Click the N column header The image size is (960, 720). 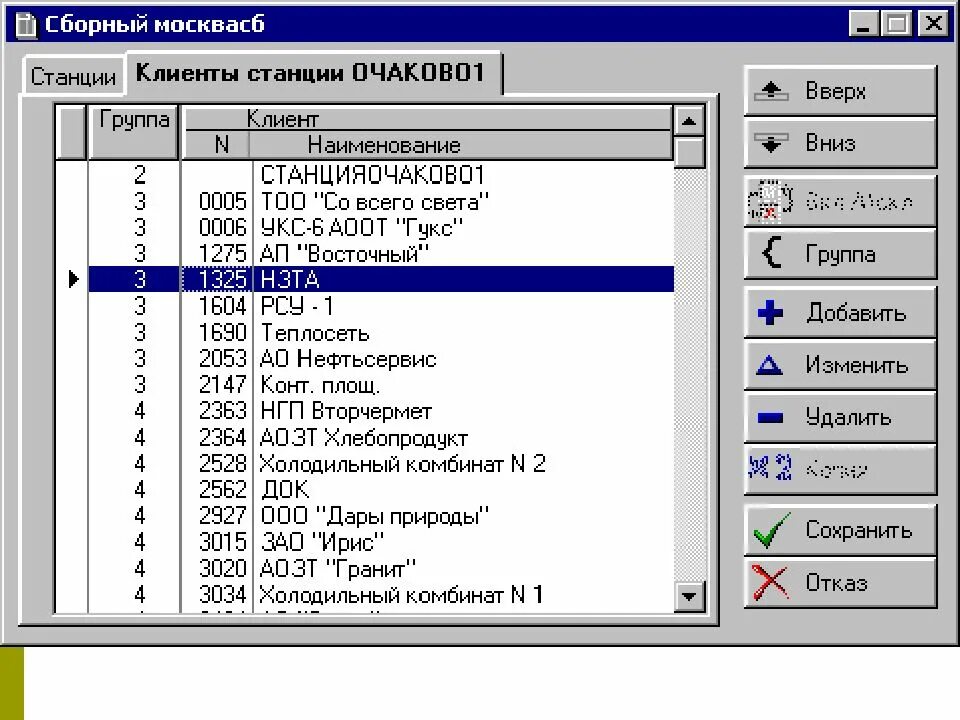point(216,145)
